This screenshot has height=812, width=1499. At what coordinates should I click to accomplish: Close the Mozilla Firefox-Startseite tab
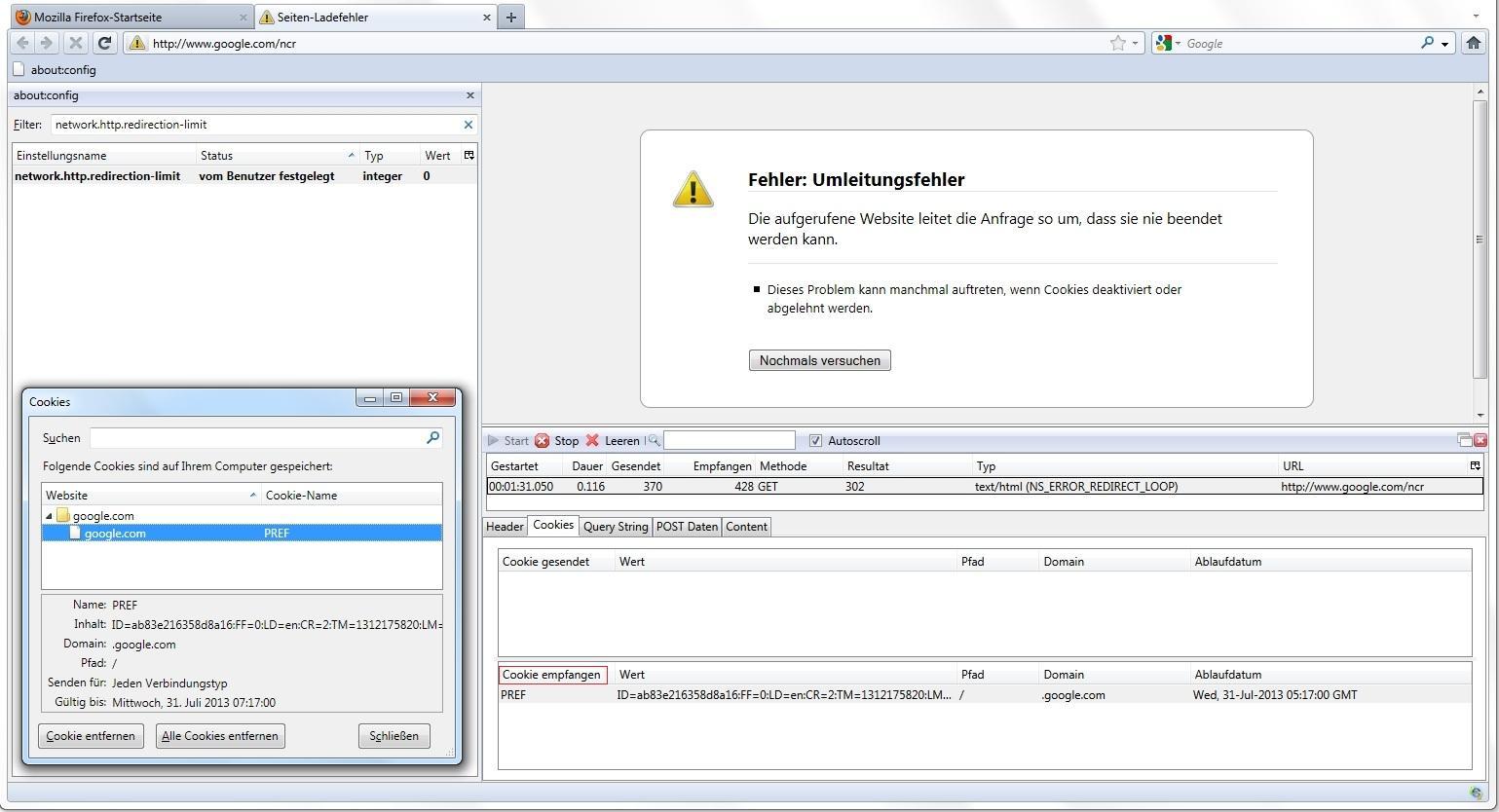[x=244, y=18]
